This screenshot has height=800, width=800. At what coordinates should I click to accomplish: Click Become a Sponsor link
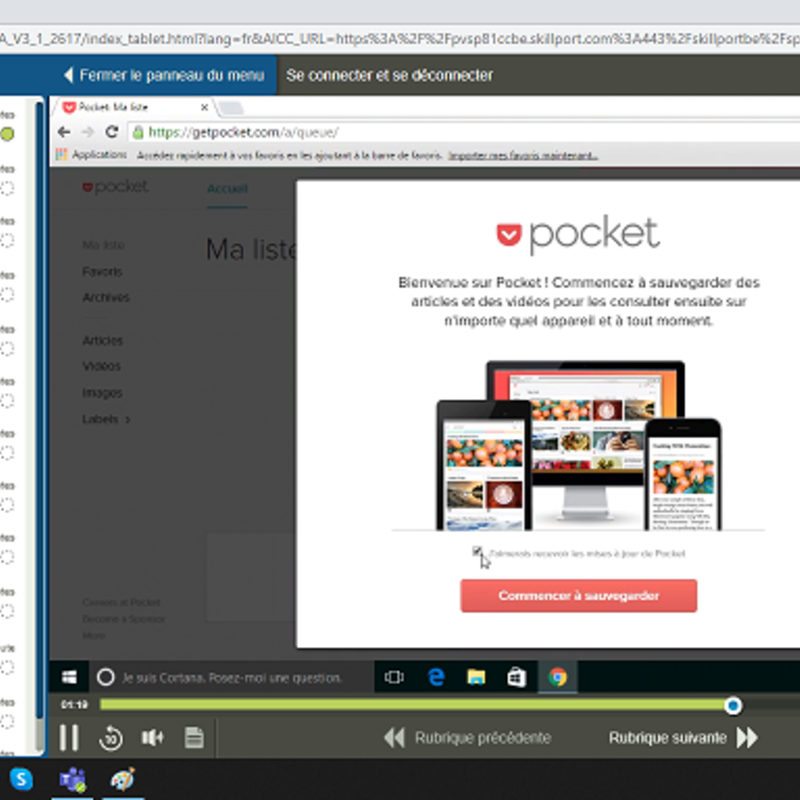coord(123,619)
